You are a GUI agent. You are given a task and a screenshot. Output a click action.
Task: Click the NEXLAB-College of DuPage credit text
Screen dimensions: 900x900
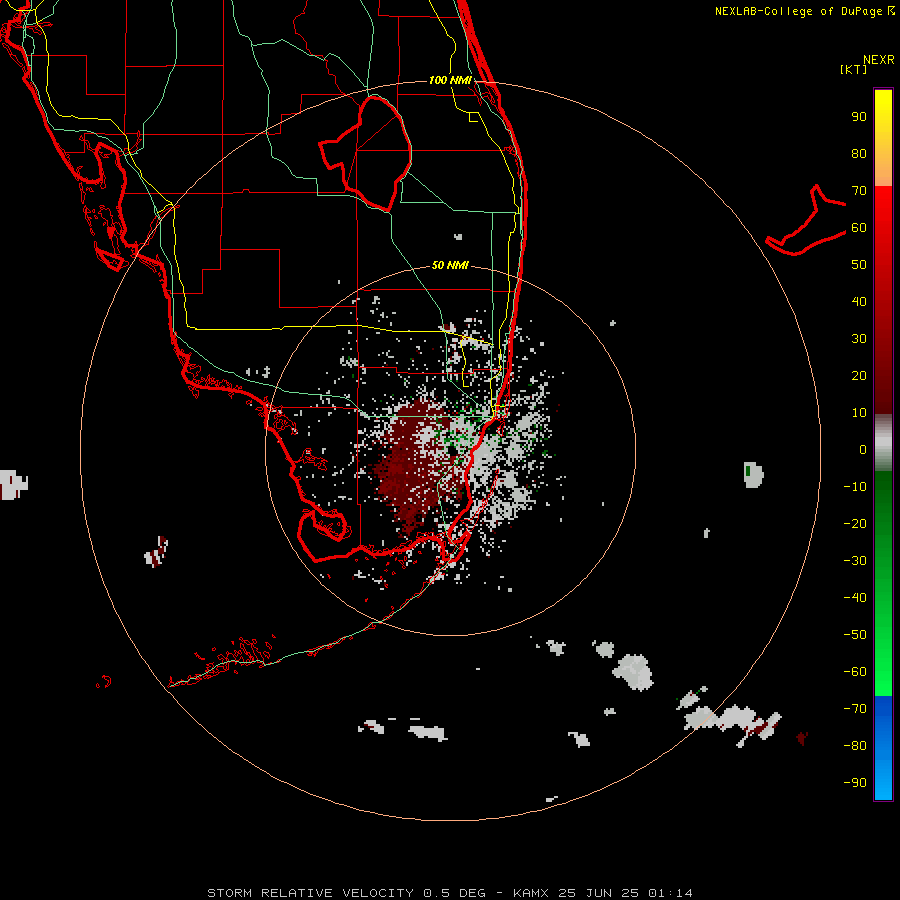point(804,11)
